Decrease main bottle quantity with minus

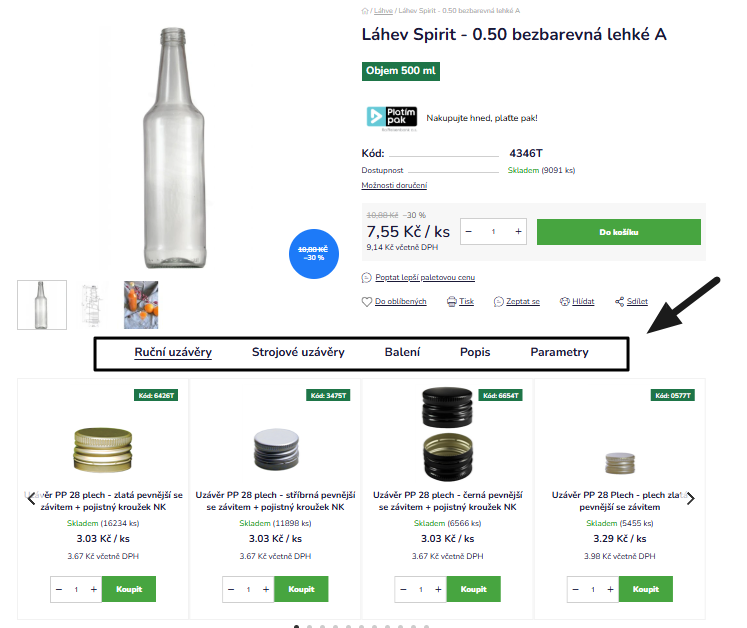(469, 232)
